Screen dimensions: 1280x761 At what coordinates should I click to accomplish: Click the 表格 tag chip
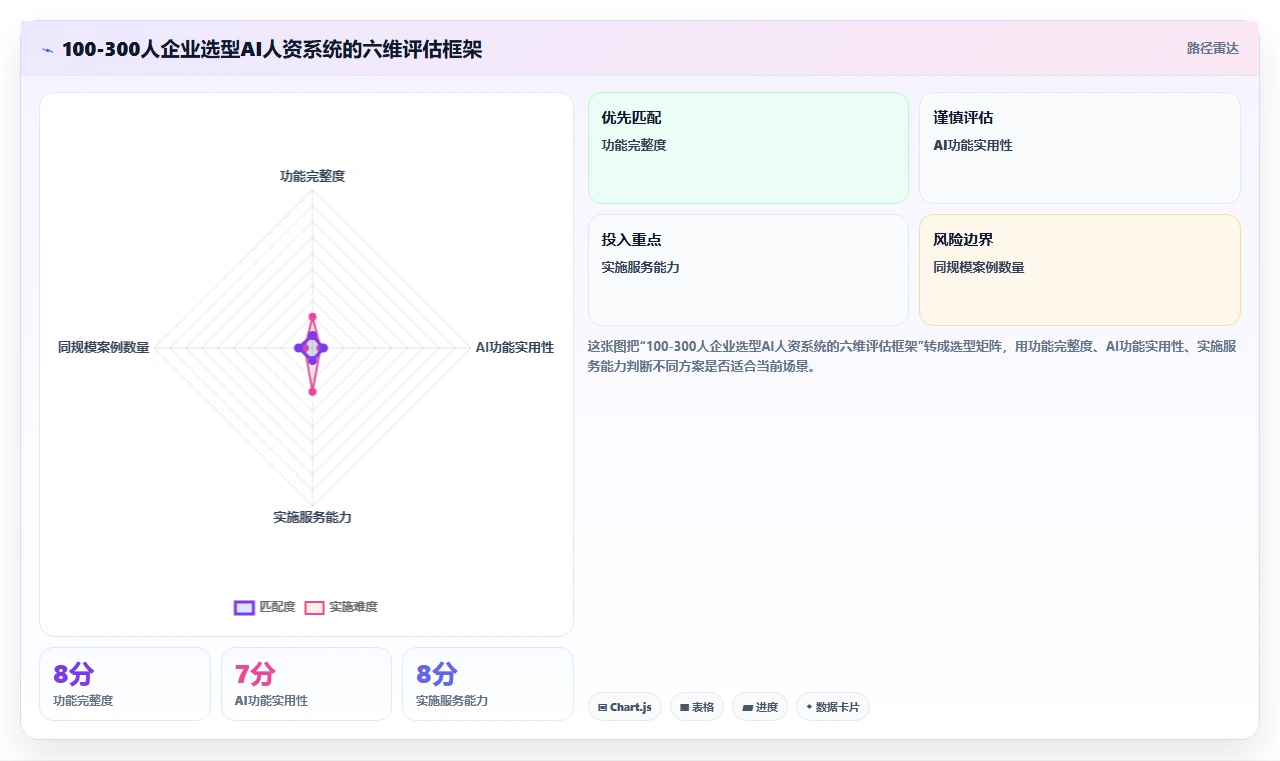tap(697, 707)
